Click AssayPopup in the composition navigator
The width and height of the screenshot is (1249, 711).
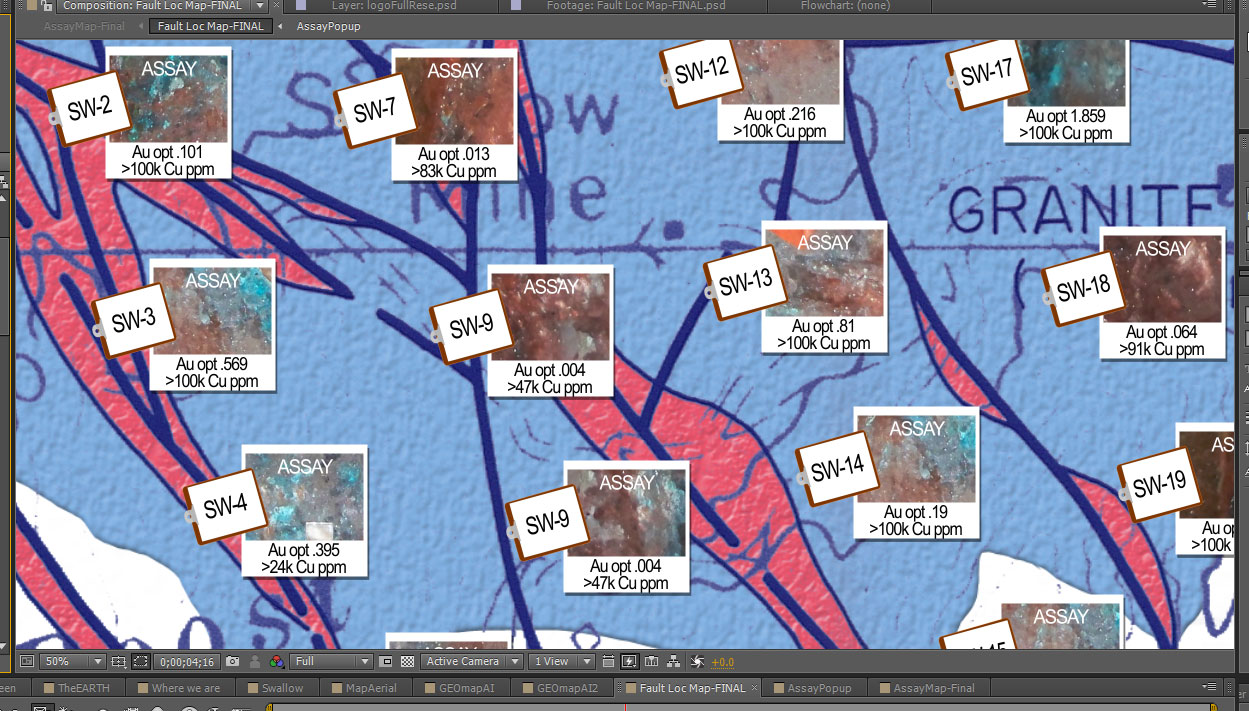[328, 26]
